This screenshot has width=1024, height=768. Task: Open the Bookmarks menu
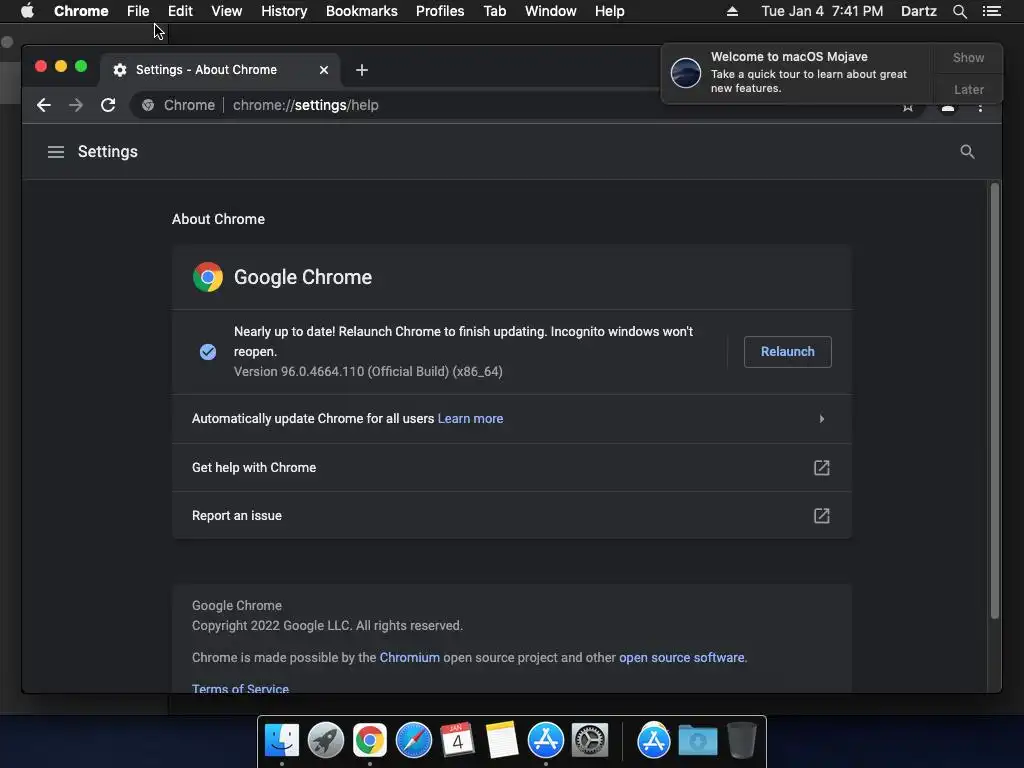click(362, 11)
